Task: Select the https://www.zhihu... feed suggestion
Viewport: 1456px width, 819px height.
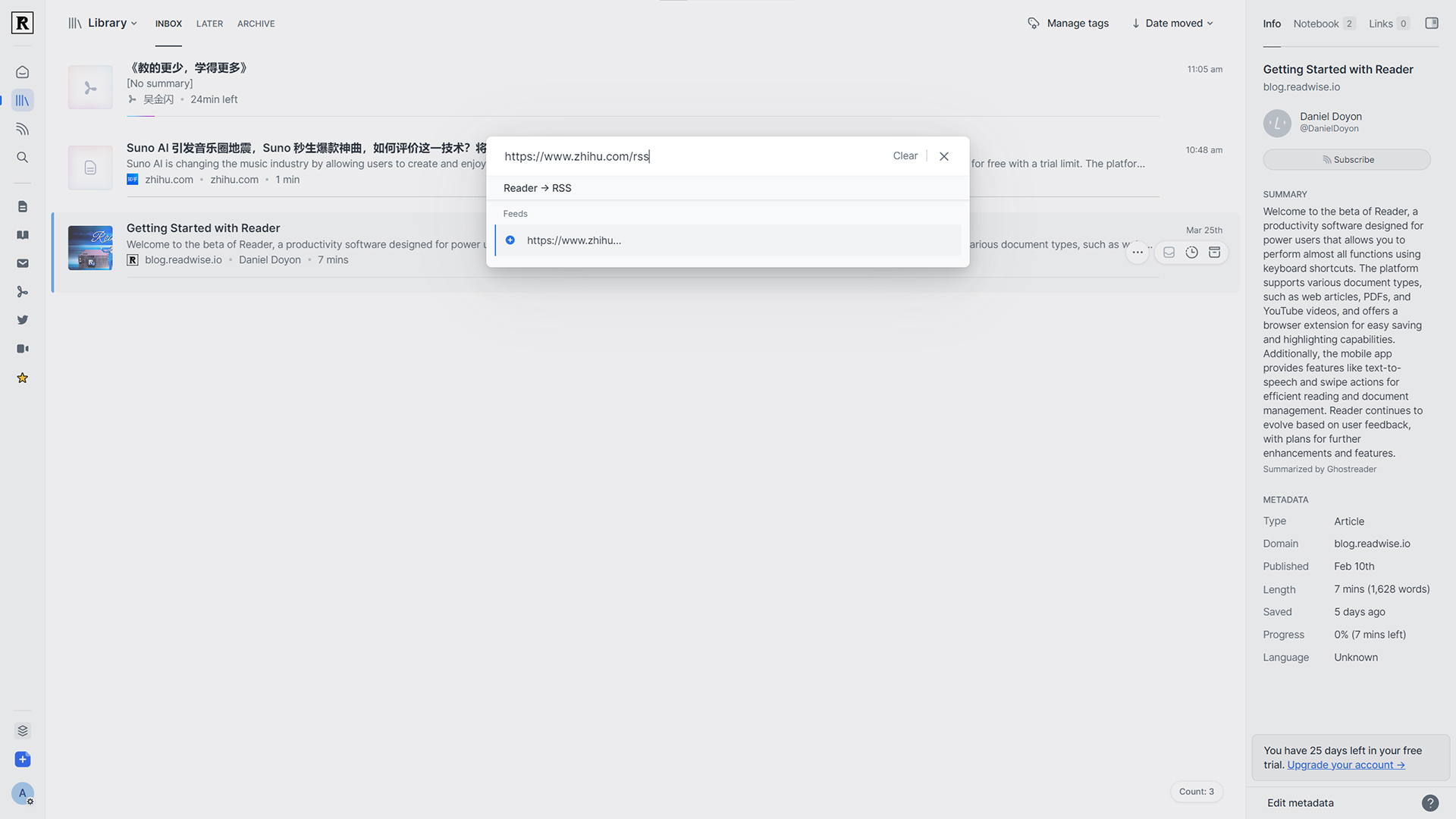Action: pos(574,240)
